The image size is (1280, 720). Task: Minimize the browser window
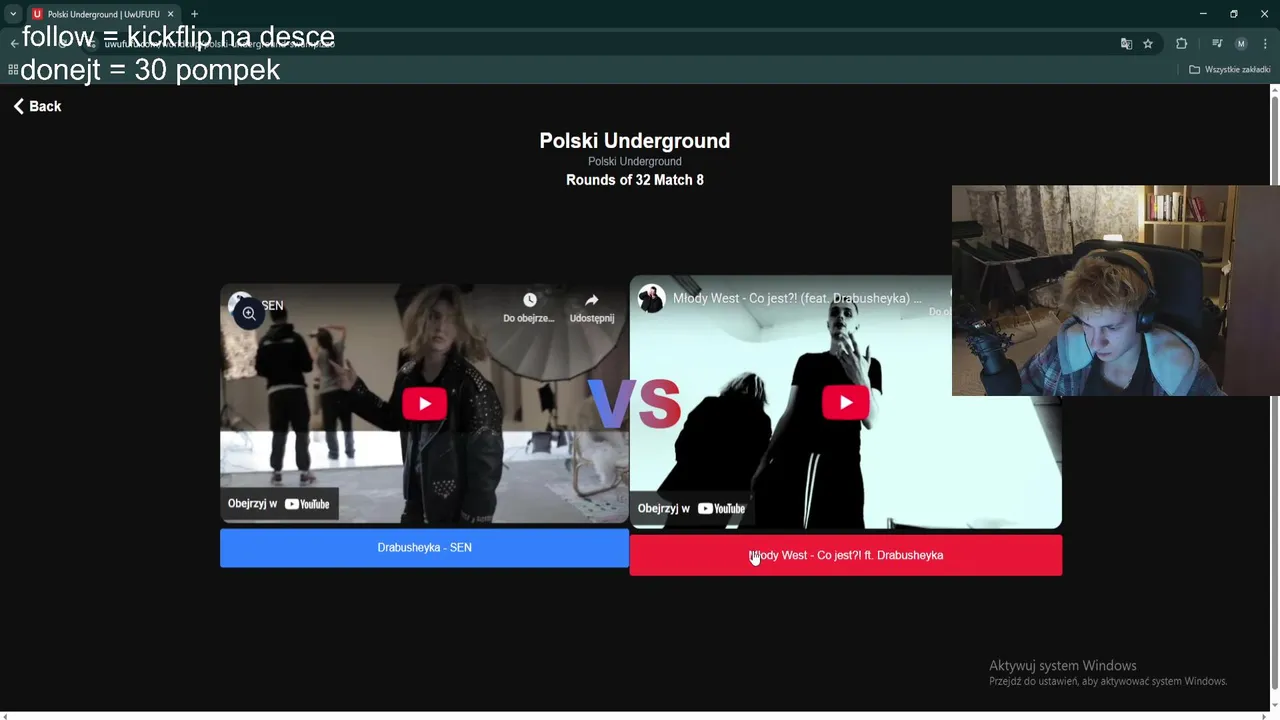(x=1203, y=14)
